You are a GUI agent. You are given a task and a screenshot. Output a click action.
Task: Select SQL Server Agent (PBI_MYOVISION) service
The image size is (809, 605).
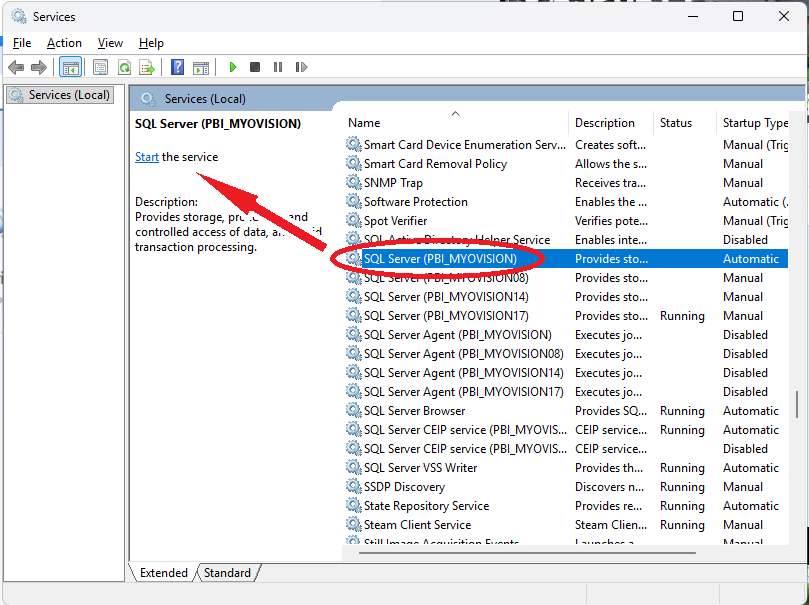click(458, 335)
